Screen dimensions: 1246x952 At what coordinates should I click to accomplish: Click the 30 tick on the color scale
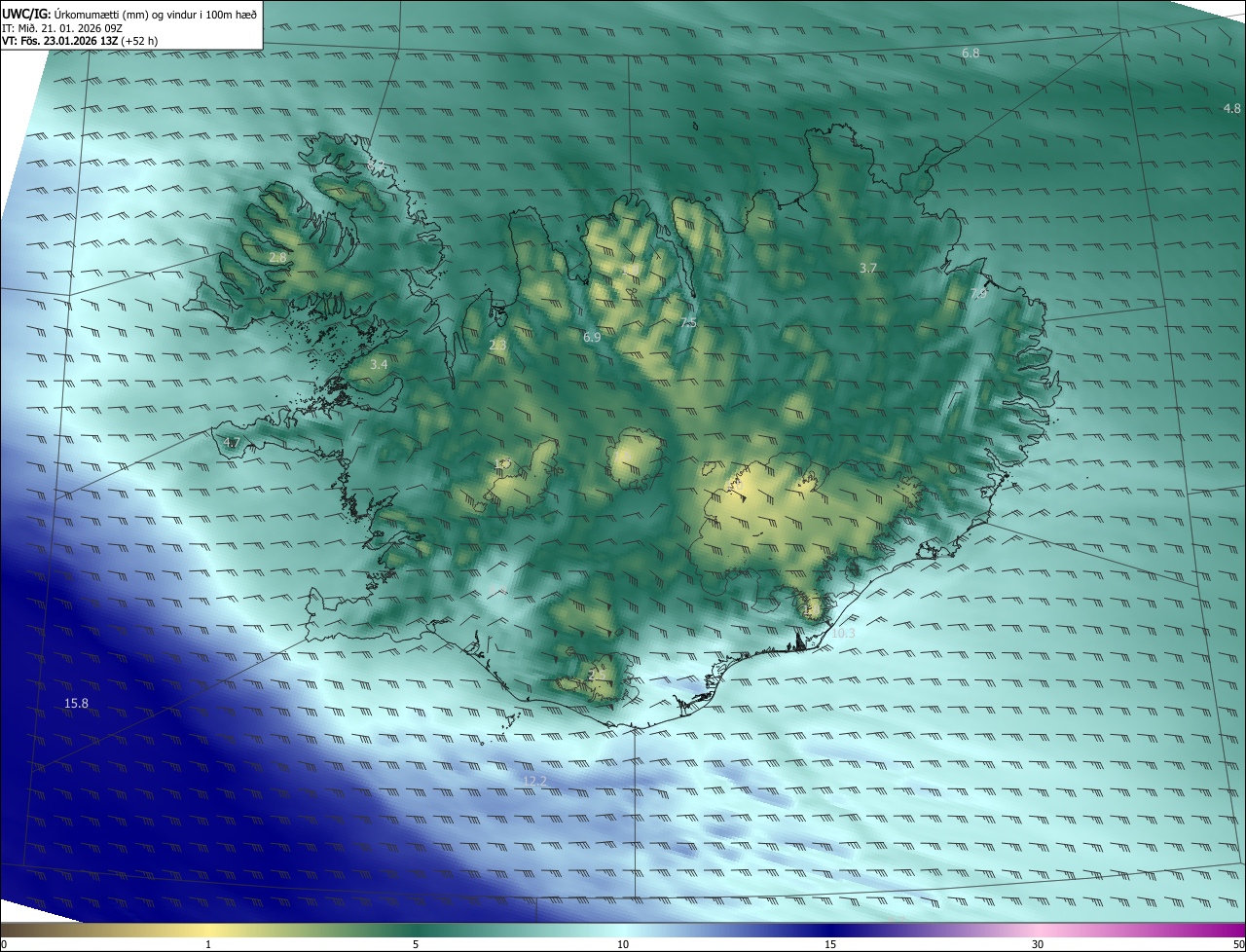pyautogui.click(x=1038, y=944)
